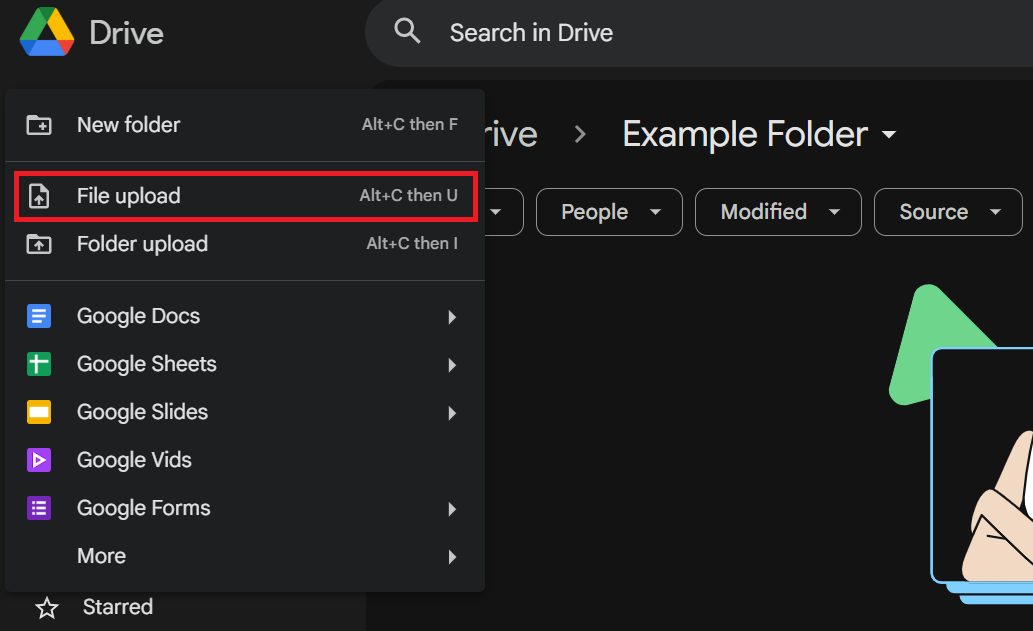The width and height of the screenshot is (1033, 631).
Task: Click the Search in Drive field
Action: [x=699, y=32]
